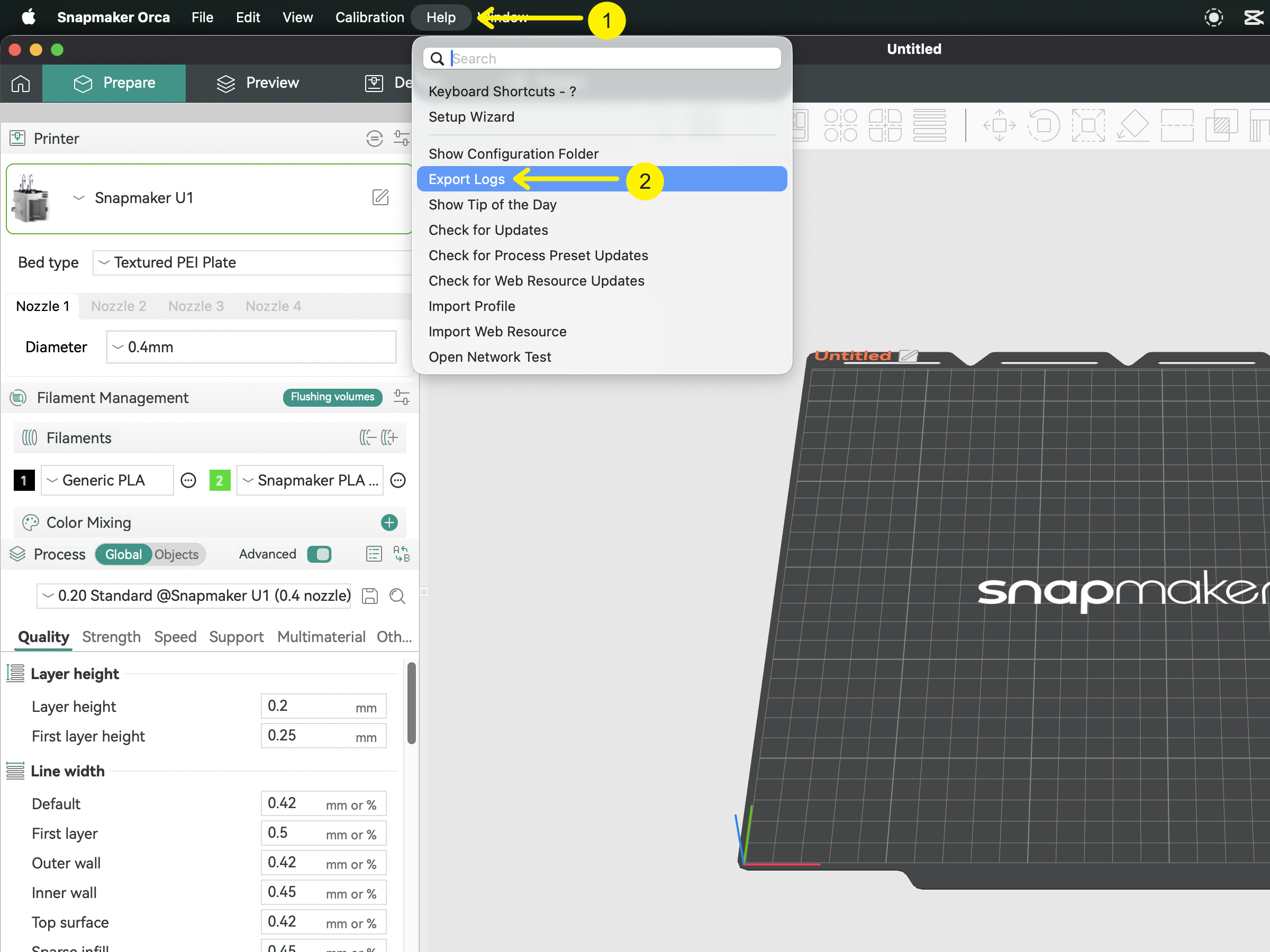The image size is (1270, 952).
Task: Select the Nozzle 1 tab
Action: (x=42, y=306)
